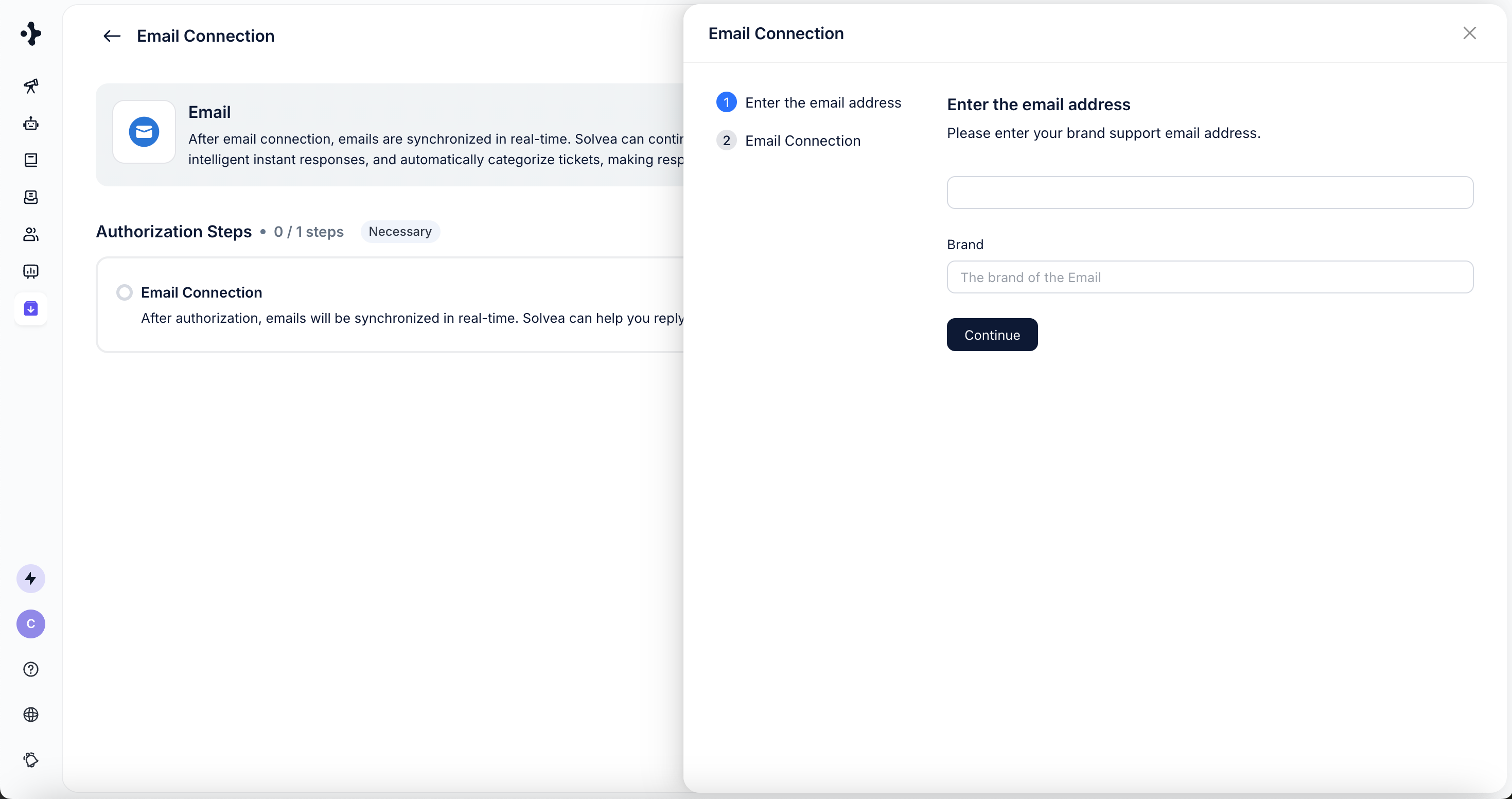This screenshot has height=799, width=1512.
Task: Open the robot agent icon in sidebar
Action: pos(30,123)
